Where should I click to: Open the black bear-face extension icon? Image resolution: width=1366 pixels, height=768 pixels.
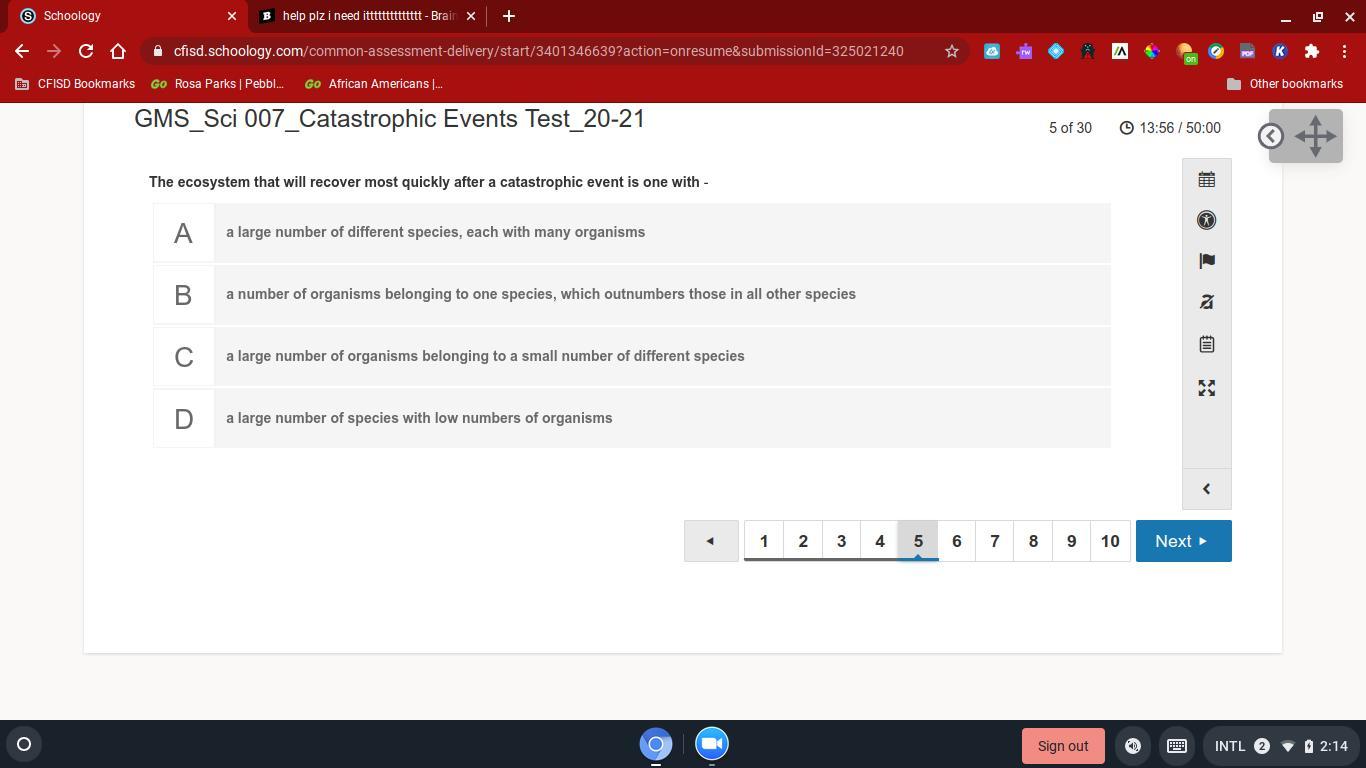(x=1088, y=51)
